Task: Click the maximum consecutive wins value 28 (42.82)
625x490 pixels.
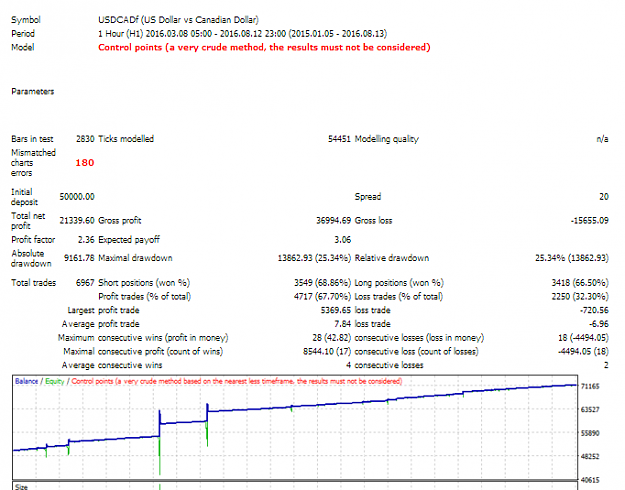Action: (x=332, y=338)
